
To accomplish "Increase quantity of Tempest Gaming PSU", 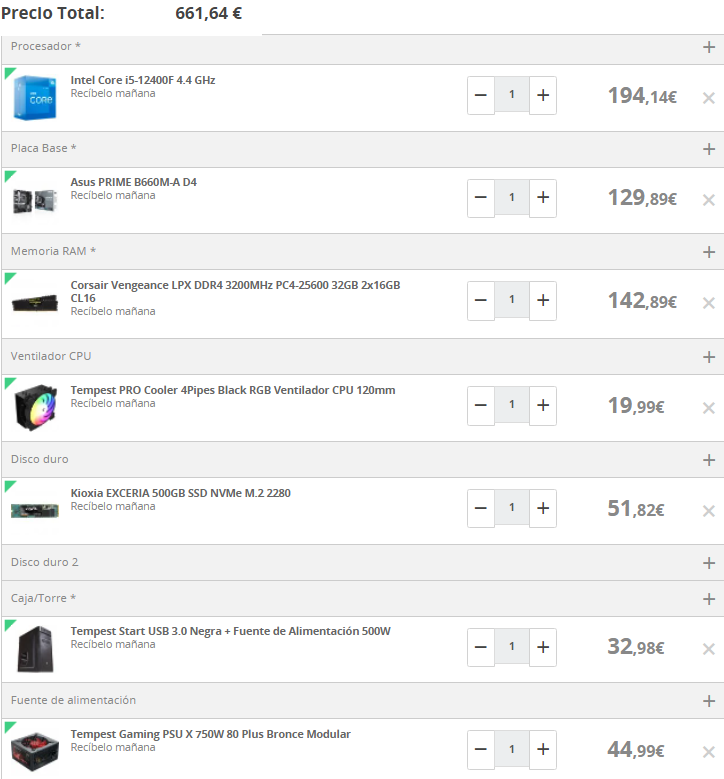I will 543,749.
